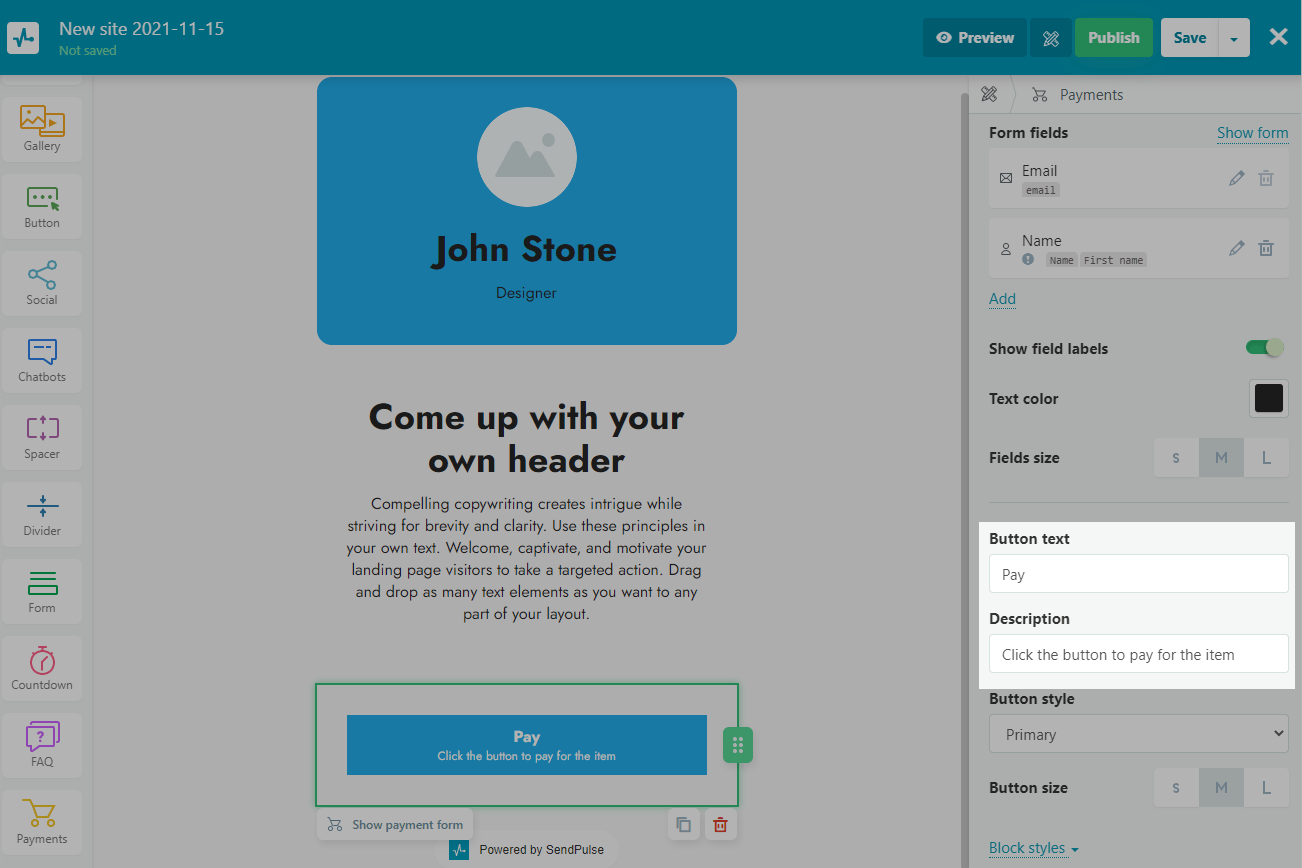The height and width of the screenshot is (868, 1302).
Task: Add a Button element from sidebar
Action: coord(42,206)
